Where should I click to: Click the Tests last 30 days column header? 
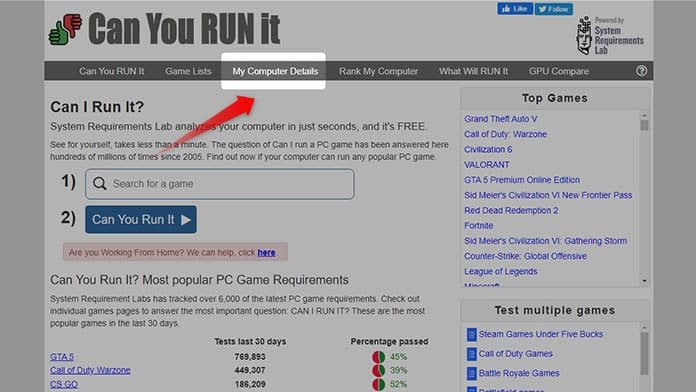(250, 341)
